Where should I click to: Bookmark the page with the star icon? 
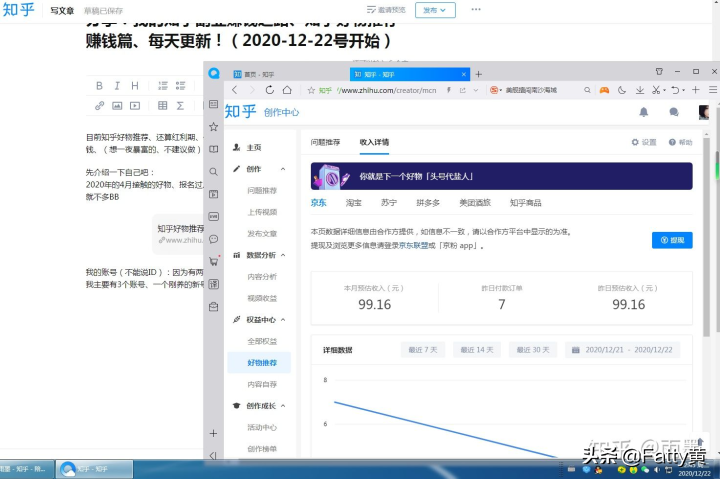(311, 90)
